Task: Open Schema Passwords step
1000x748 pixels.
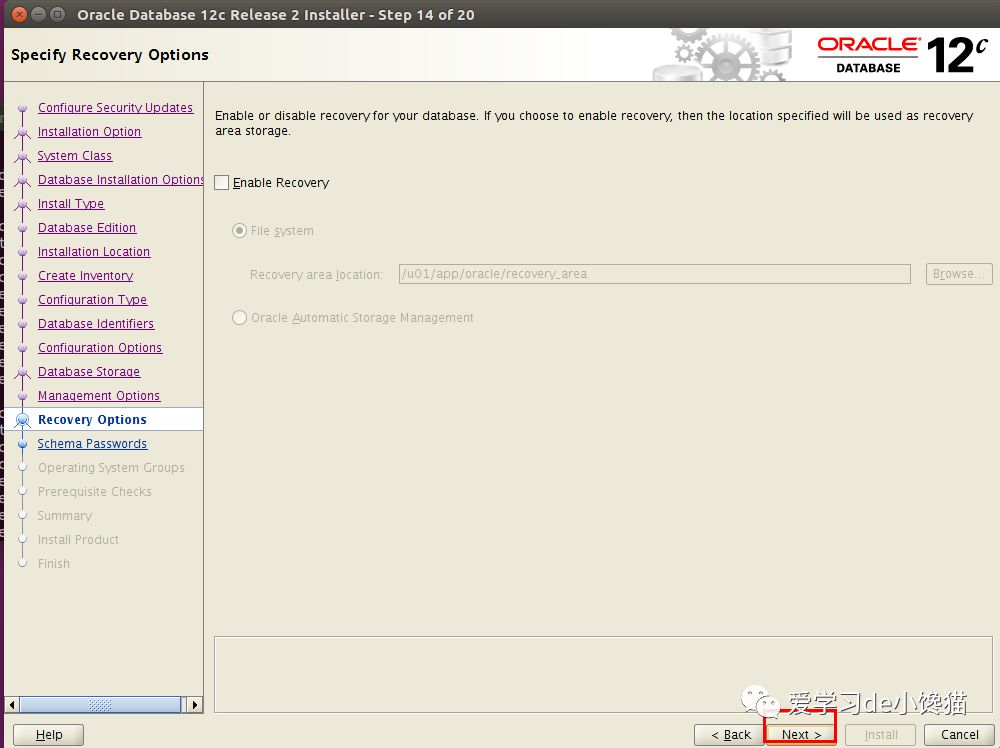Action: [92, 444]
